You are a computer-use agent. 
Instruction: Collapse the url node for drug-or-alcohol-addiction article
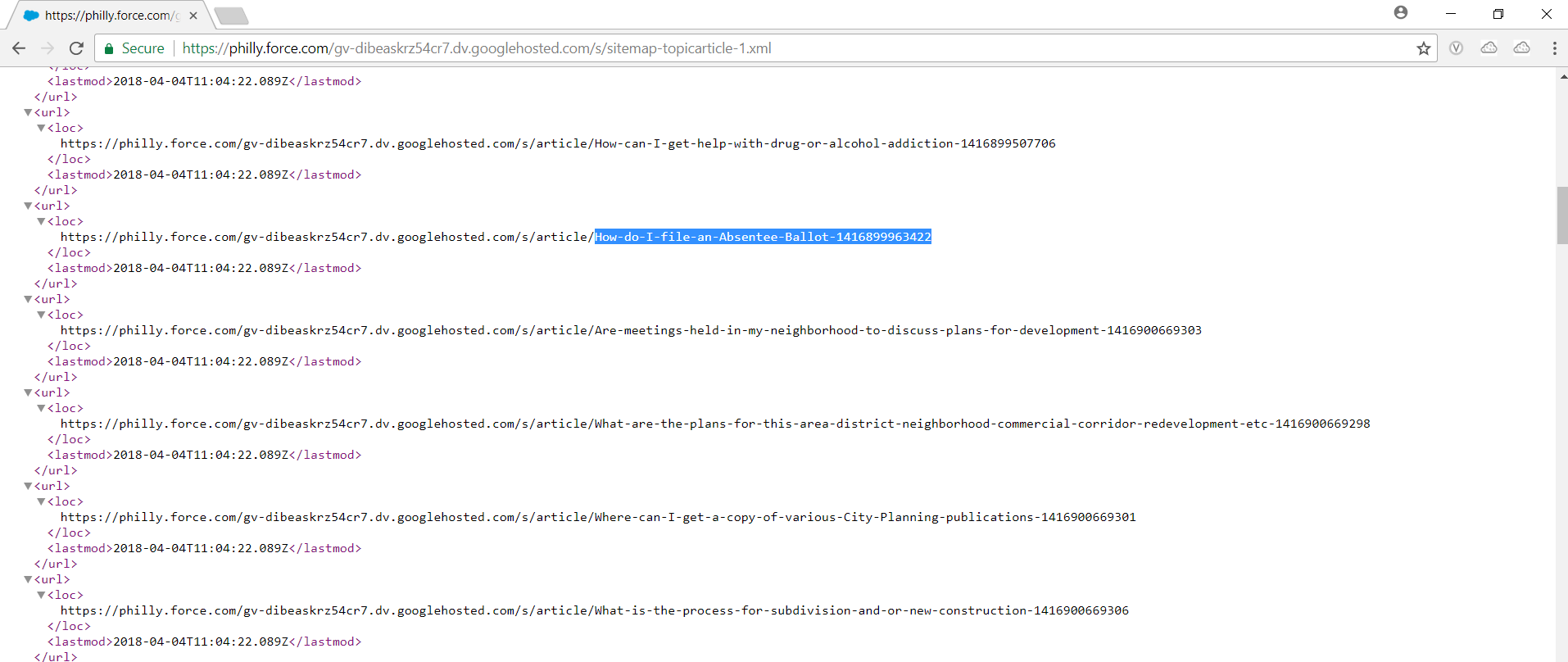28,112
